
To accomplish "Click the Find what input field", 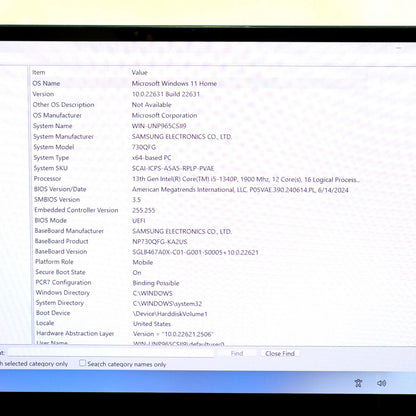I will pos(111,353).
